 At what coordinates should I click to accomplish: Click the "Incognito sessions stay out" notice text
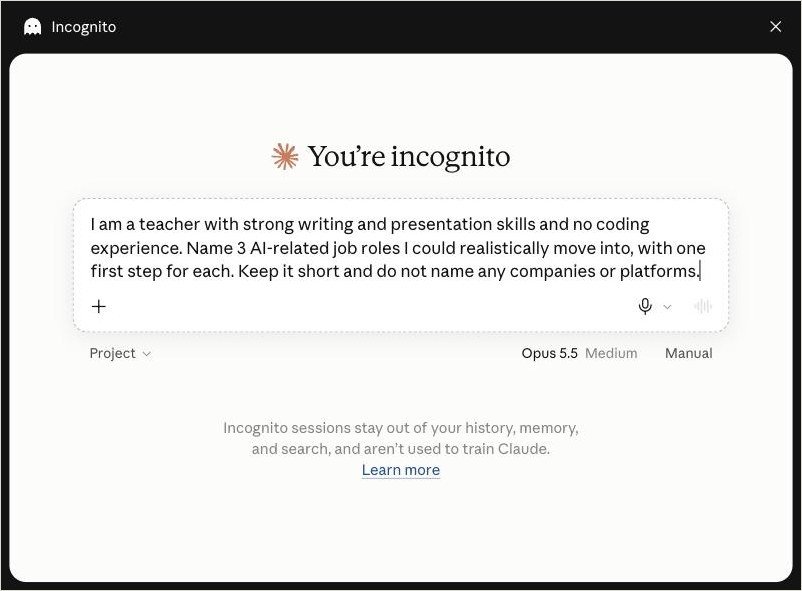click(x=400, y=438)
